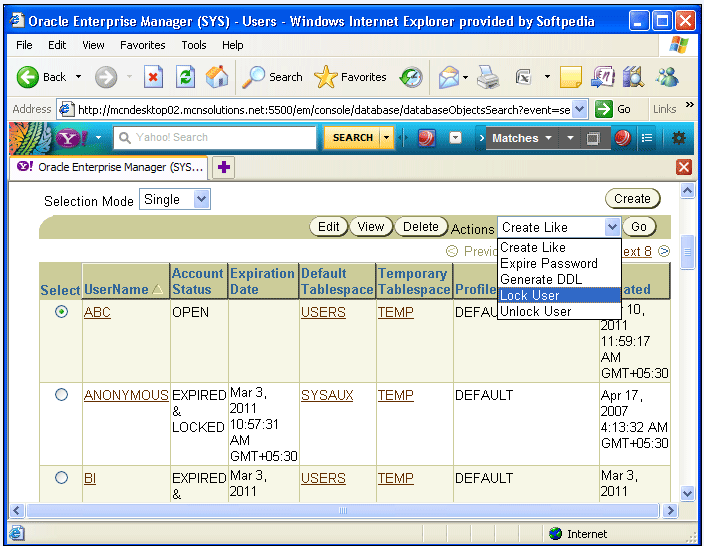Add a new tab with plus icon

[x=224, y=167]
